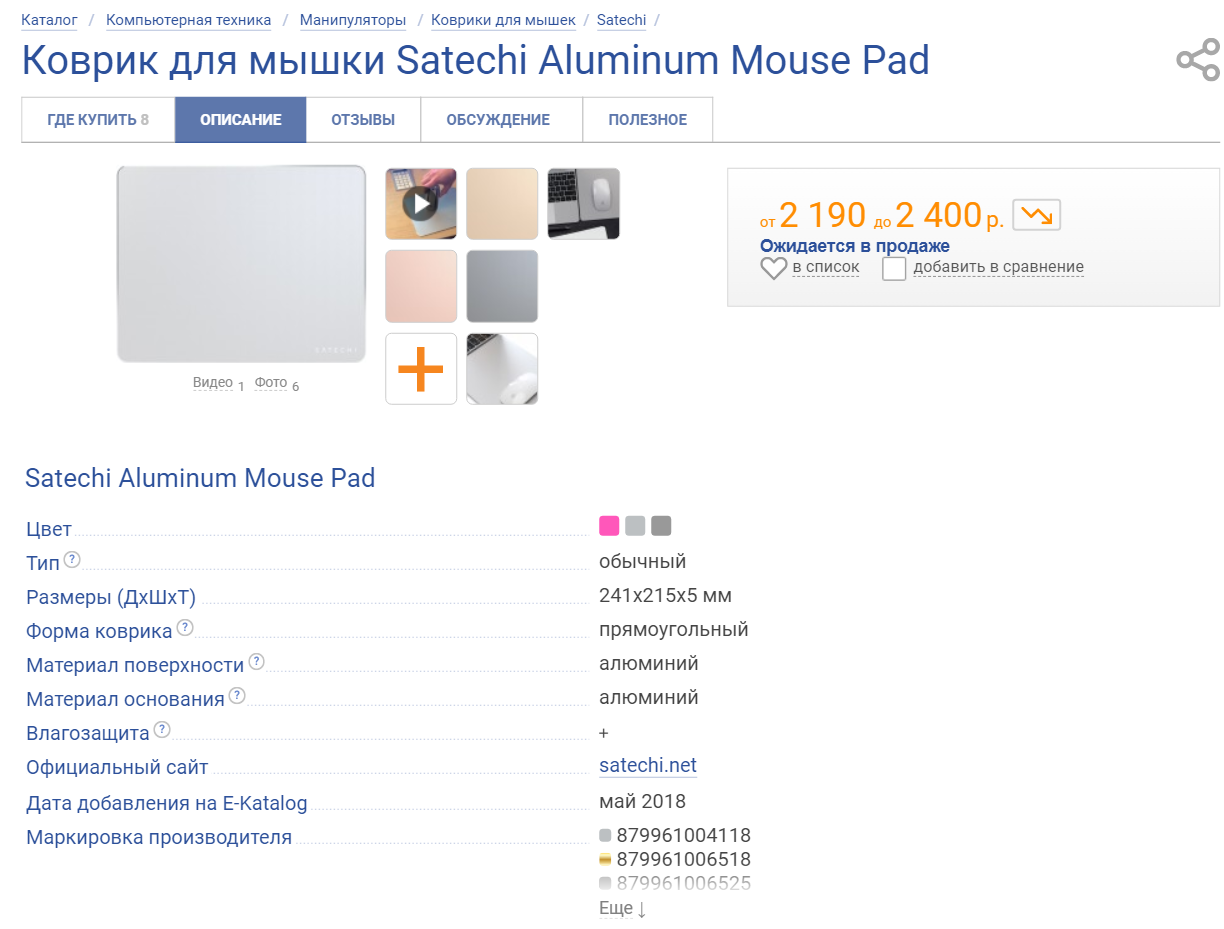
Task: Click the heart wishlist icon
Action: tap(774, 268)
